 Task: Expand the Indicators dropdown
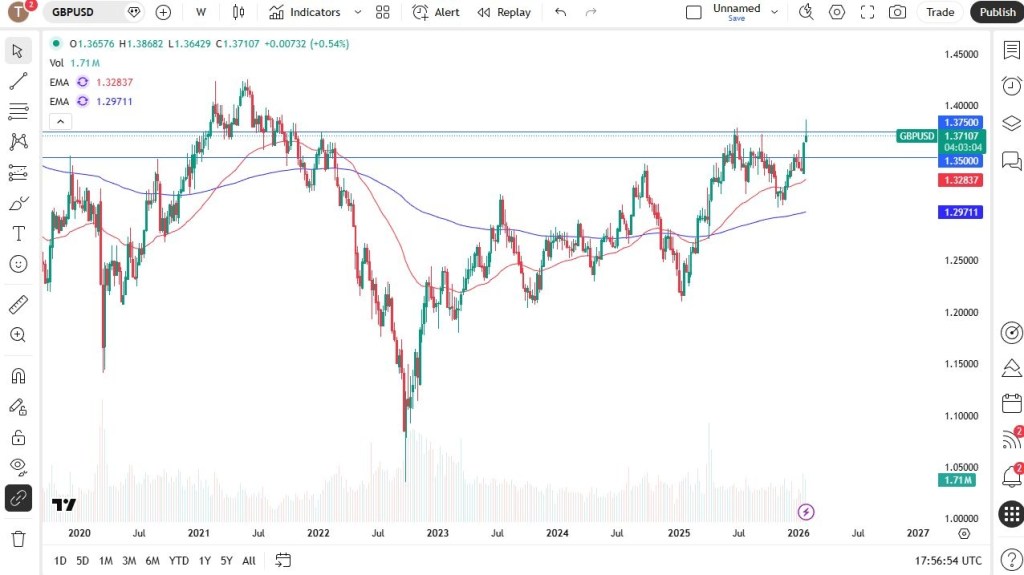tap(305, 12)
